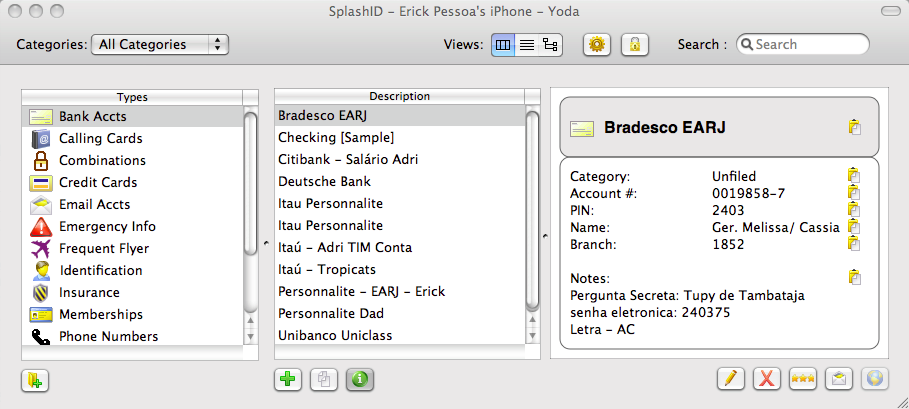Viewport: 909px width, 409px height.
Task: Select the Identification type
Action: pyautogui.click(x=132, y=271)
